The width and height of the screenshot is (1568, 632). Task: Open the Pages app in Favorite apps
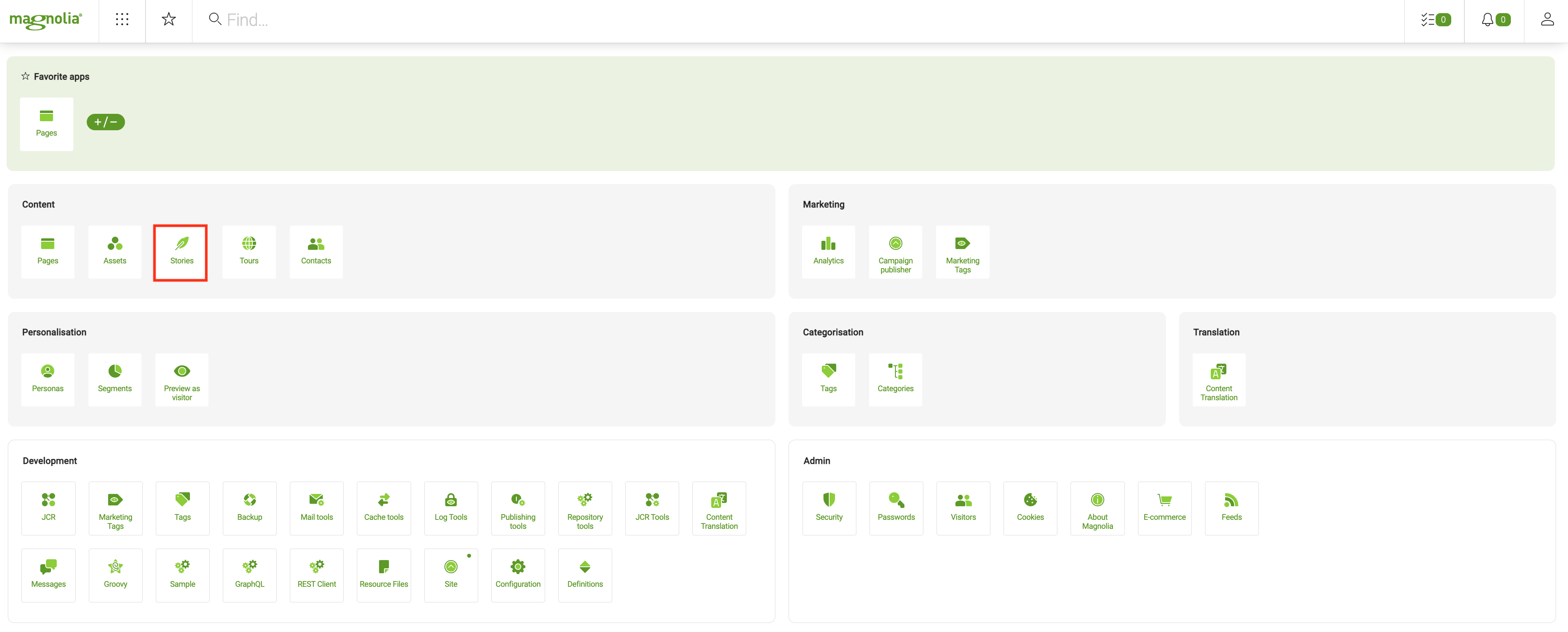pos(46,124)
